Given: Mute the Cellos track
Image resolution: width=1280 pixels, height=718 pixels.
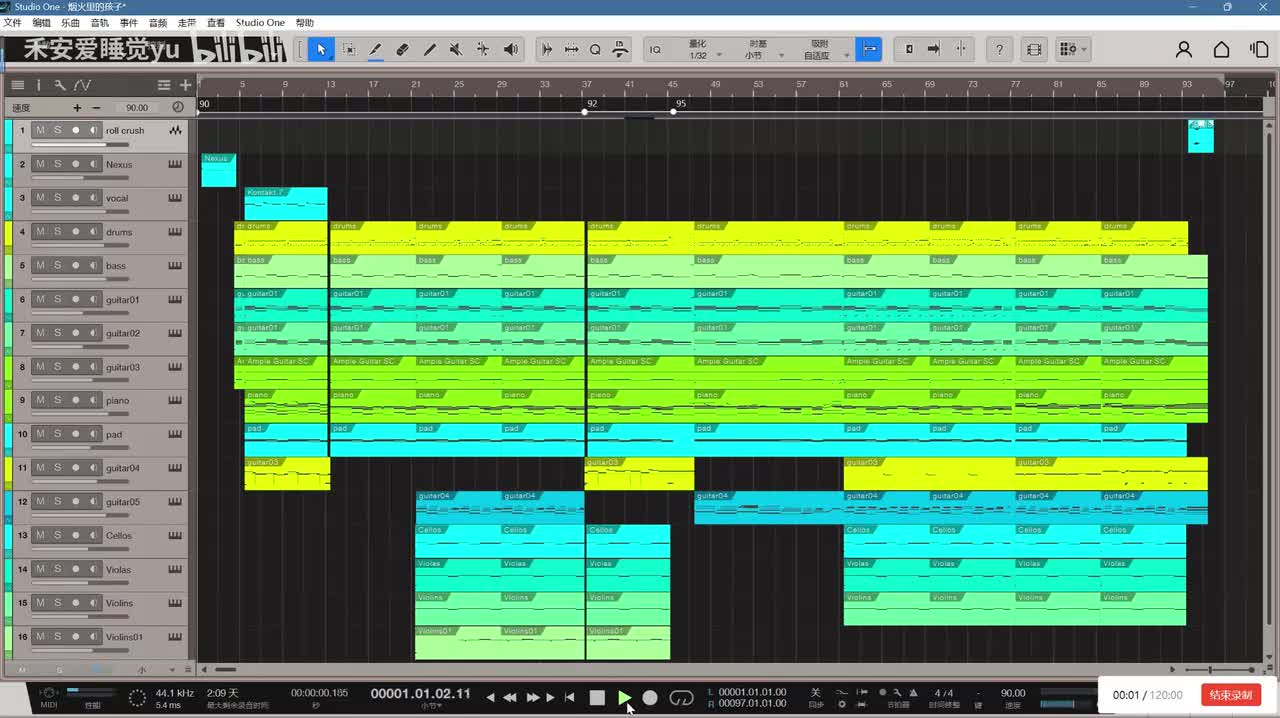Looking at the screenshot, I should (x=40, y=535).
